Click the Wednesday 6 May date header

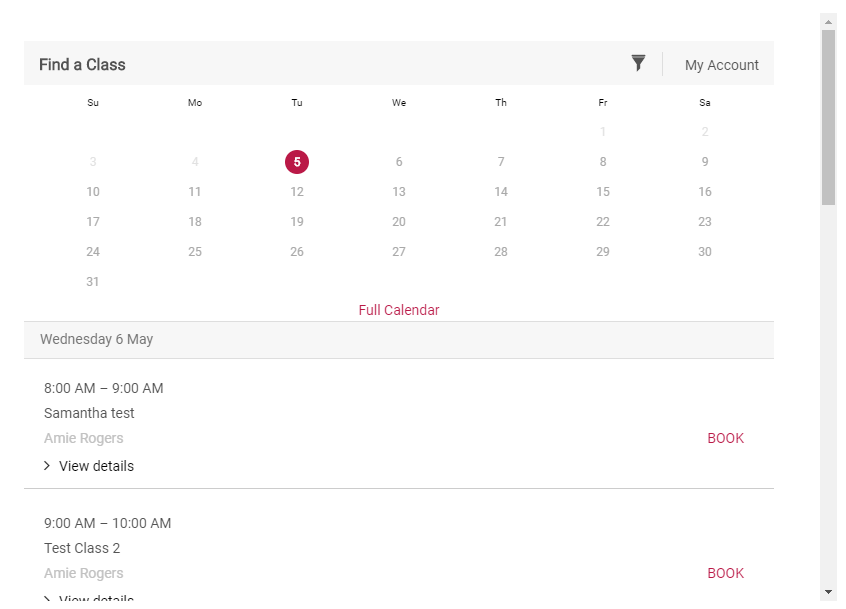(96, 339)
